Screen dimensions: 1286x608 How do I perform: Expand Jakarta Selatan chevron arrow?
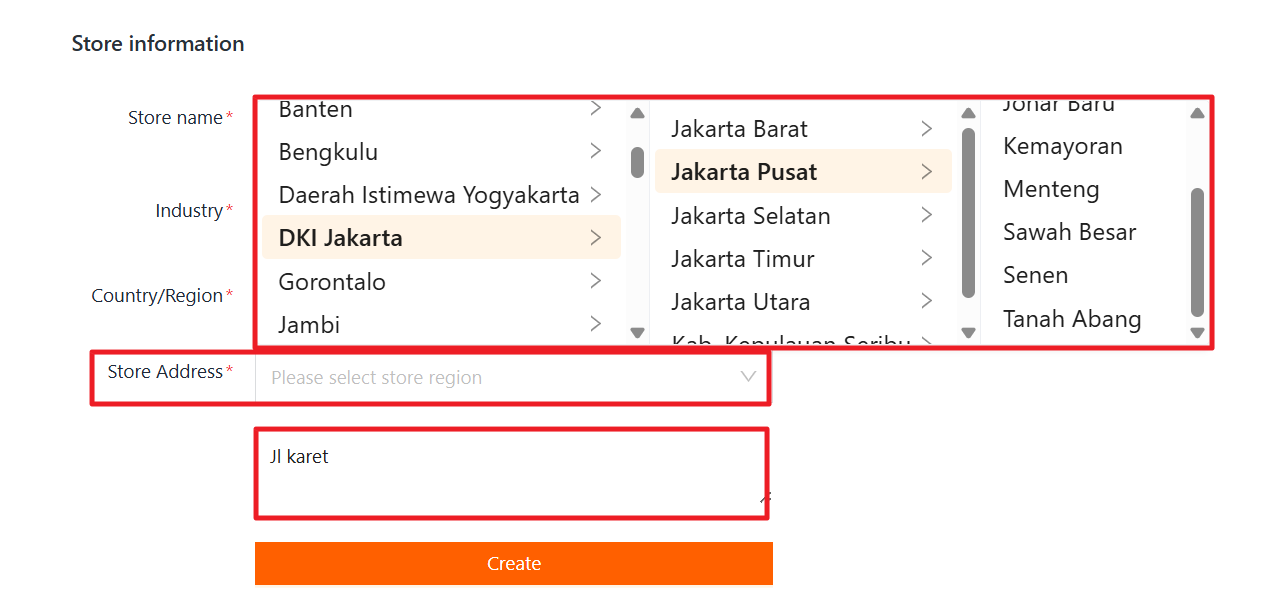(926, 215)
